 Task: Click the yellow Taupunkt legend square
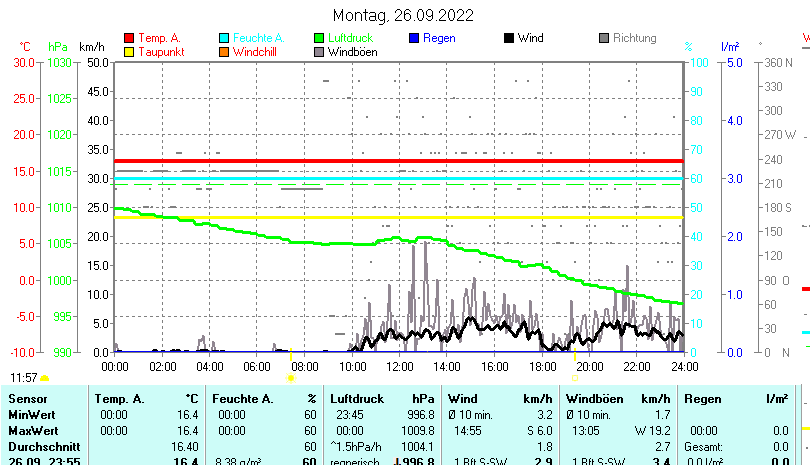128,51
